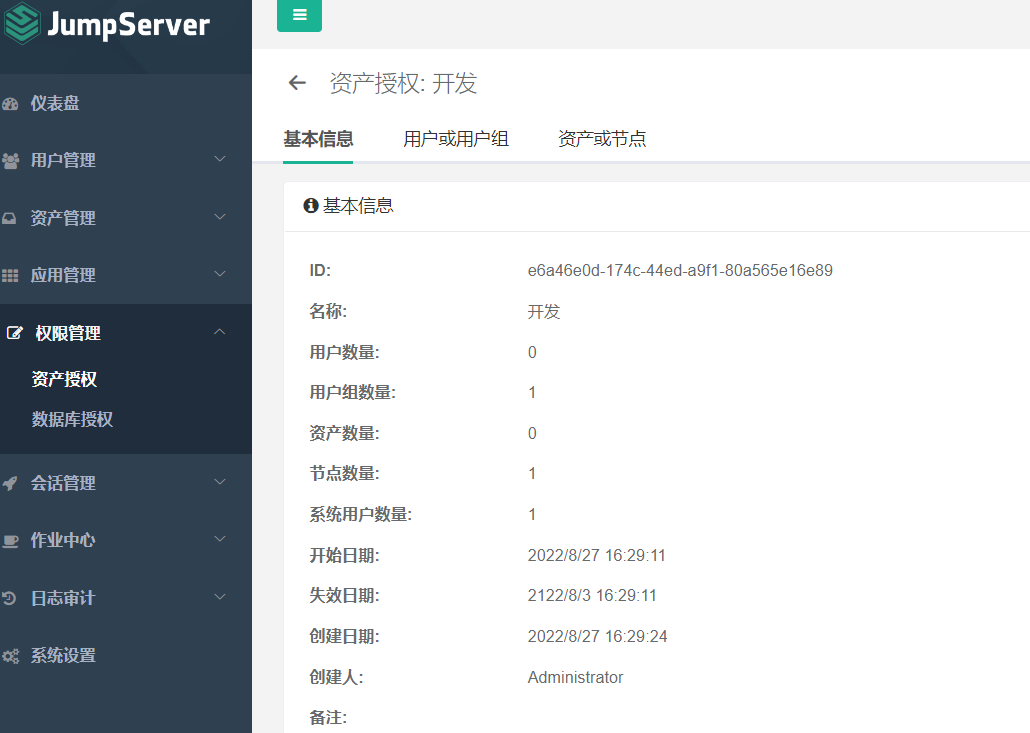Click the rocket icon beside 会话管理
Screen dimensions: 1030x733
pyautogui.click(x=10, y=483)
